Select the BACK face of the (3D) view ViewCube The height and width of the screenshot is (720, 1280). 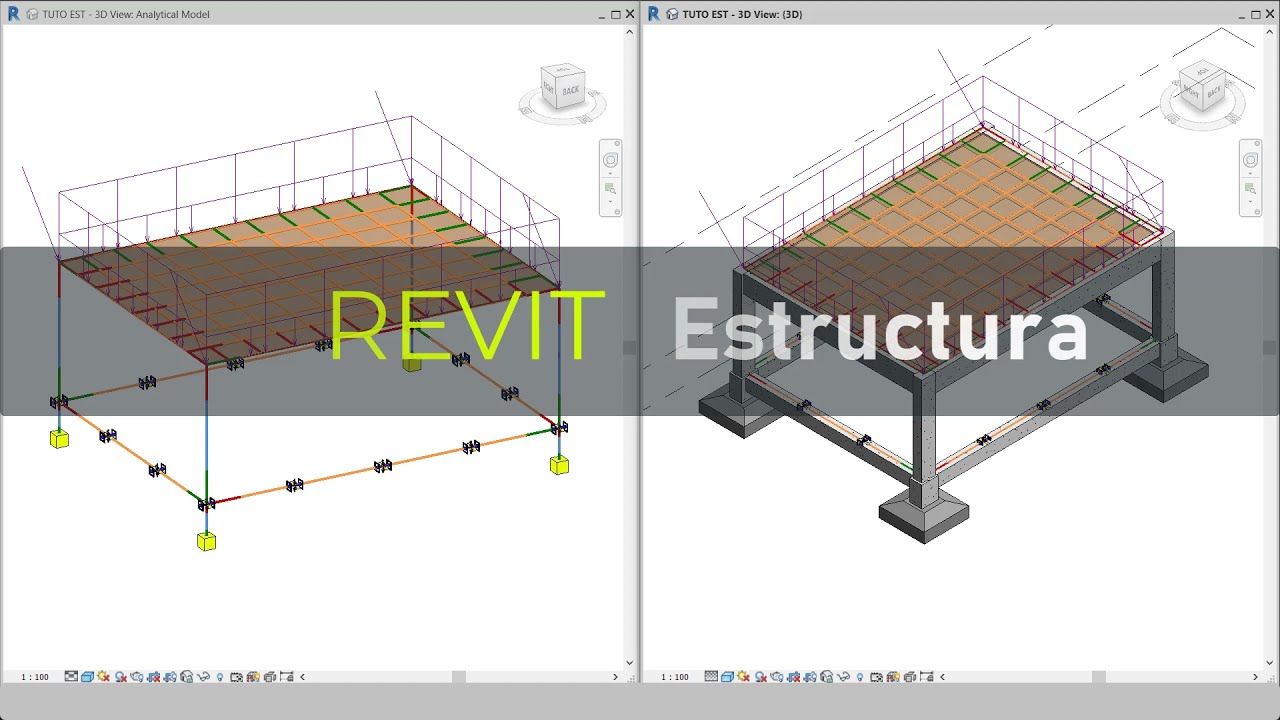[1213, 93]
